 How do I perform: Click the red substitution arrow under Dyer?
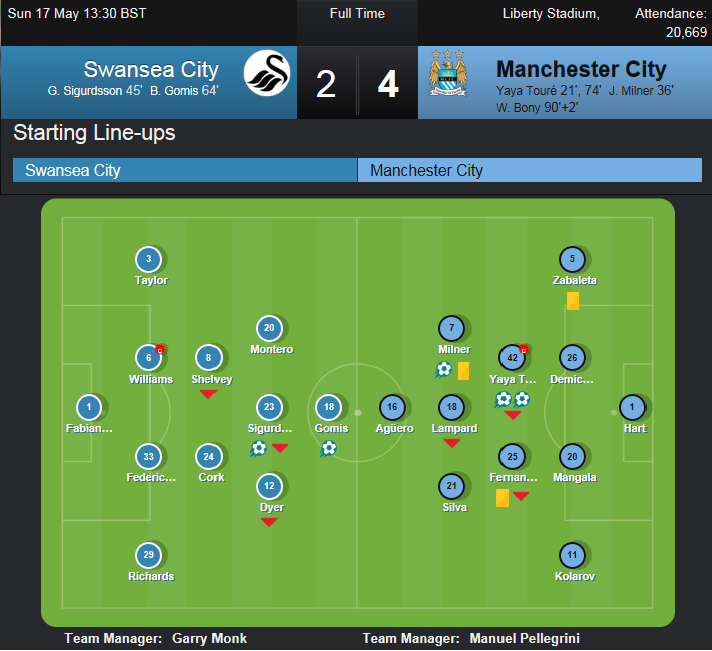[269, 522]
